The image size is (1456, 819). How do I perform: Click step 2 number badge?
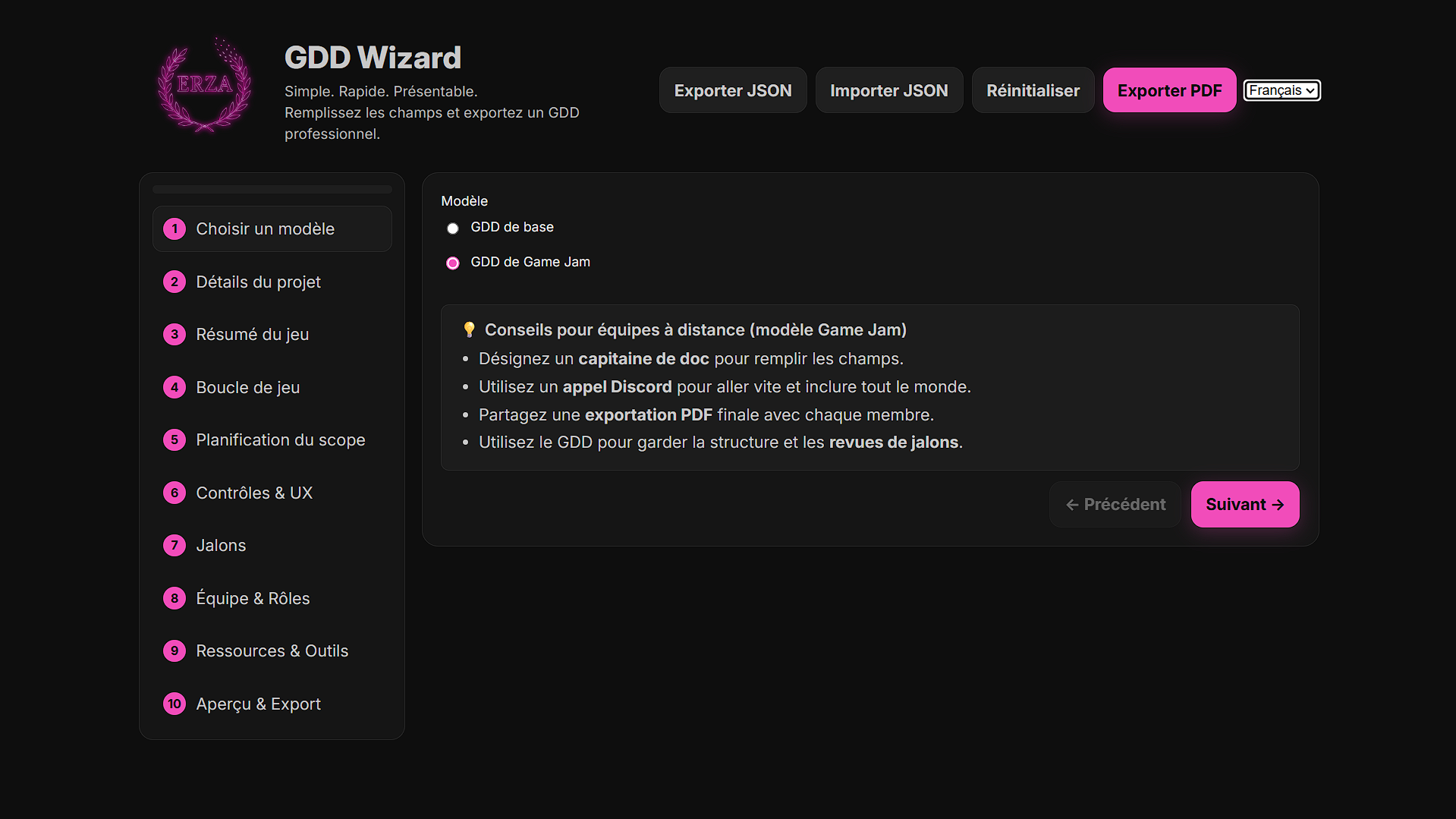point(175,282)
